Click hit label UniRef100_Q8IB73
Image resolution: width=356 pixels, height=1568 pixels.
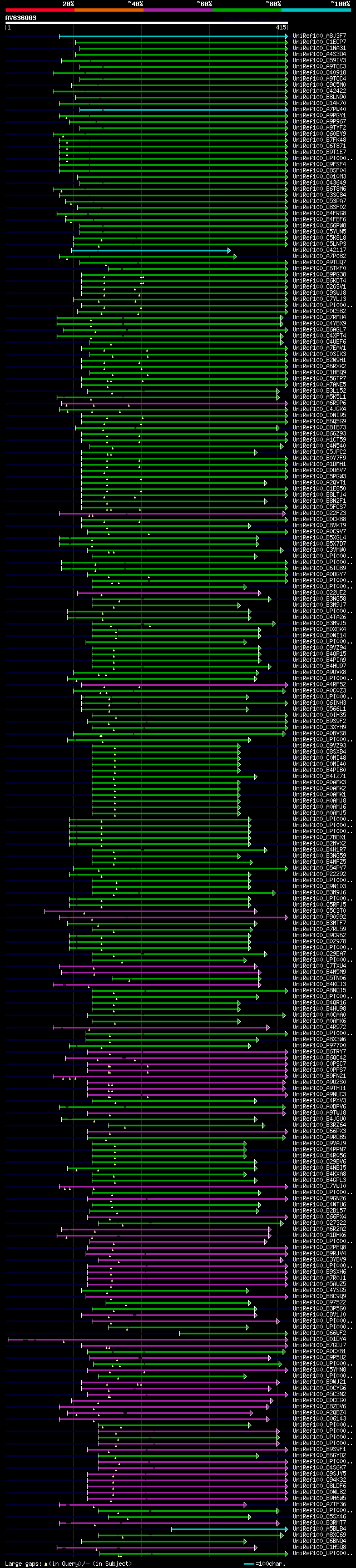point(319,427)
